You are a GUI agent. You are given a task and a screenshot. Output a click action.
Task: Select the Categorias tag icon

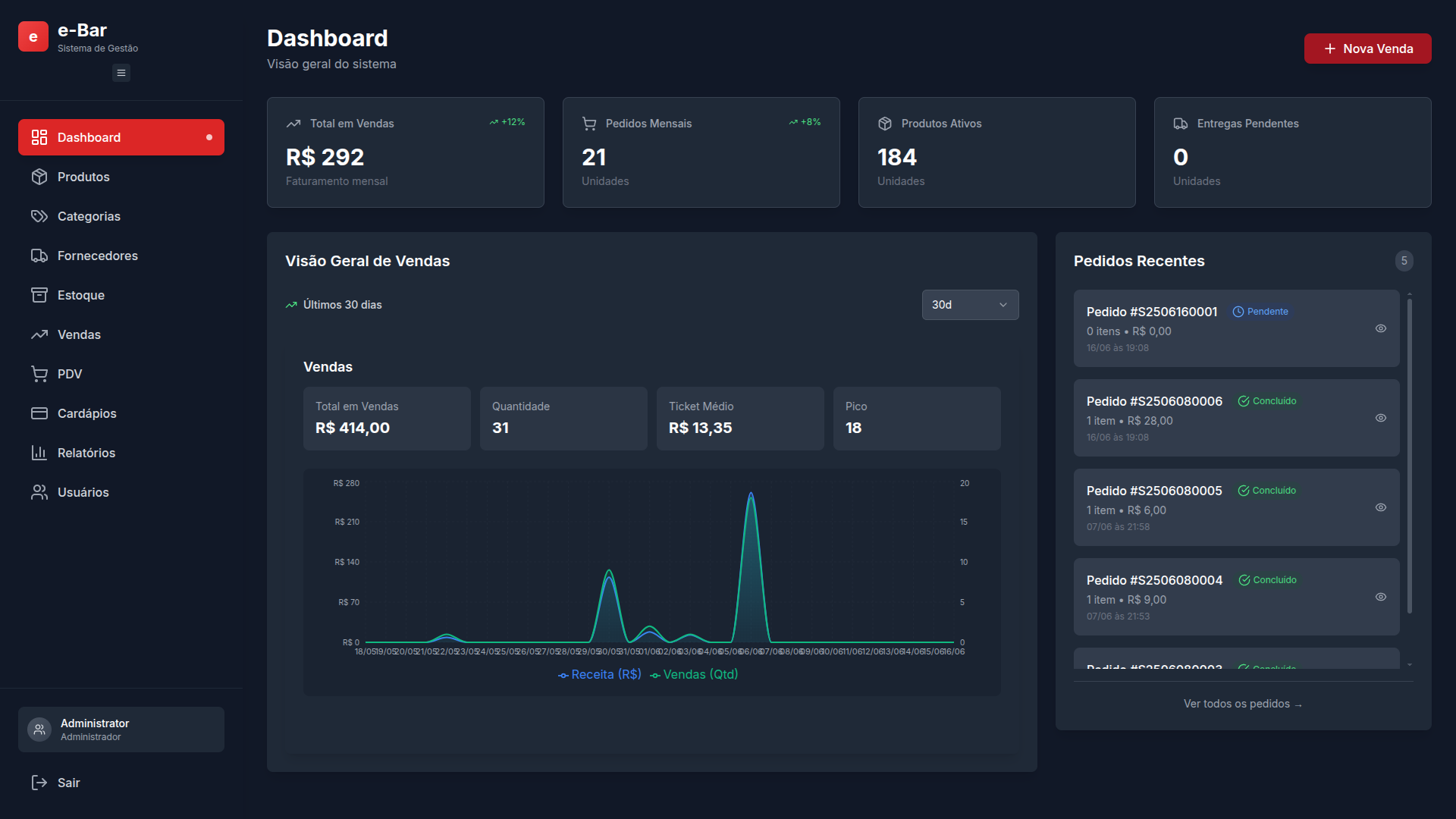pyautogui.click(x=40, y=216)
